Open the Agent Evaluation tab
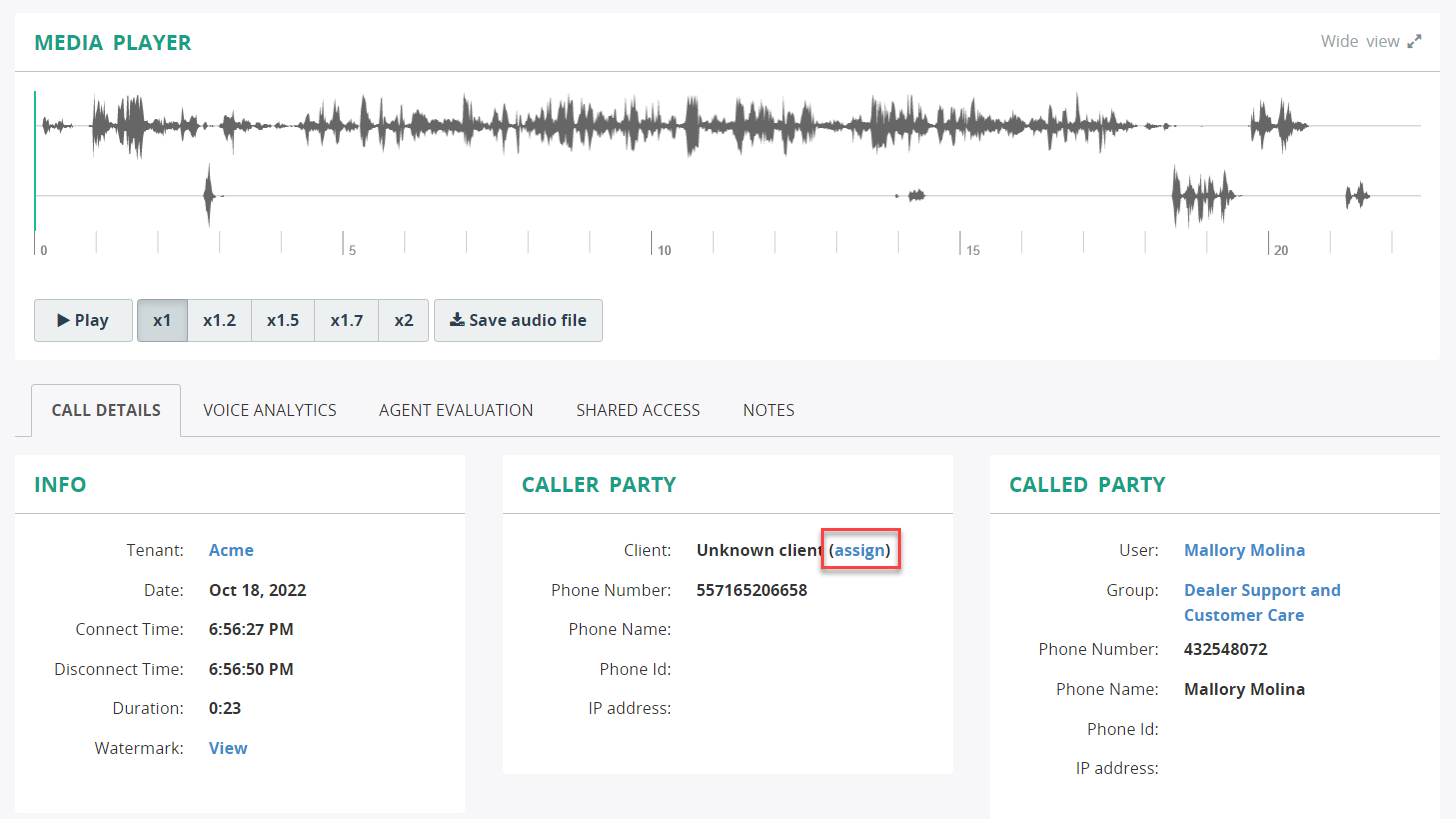Image resolution: width=1456 pixels, height=819 pixels. pos(456,410)
